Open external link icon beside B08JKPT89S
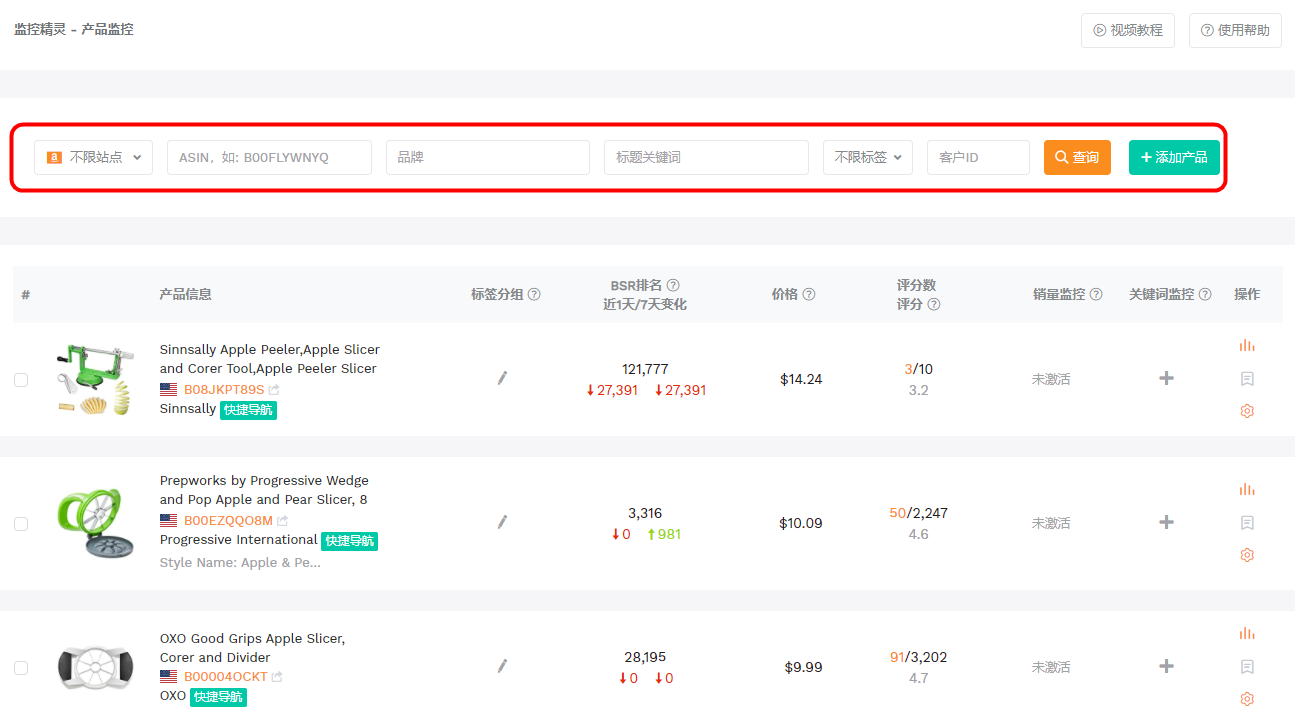The image size is (1295, 722). (274, 390)
